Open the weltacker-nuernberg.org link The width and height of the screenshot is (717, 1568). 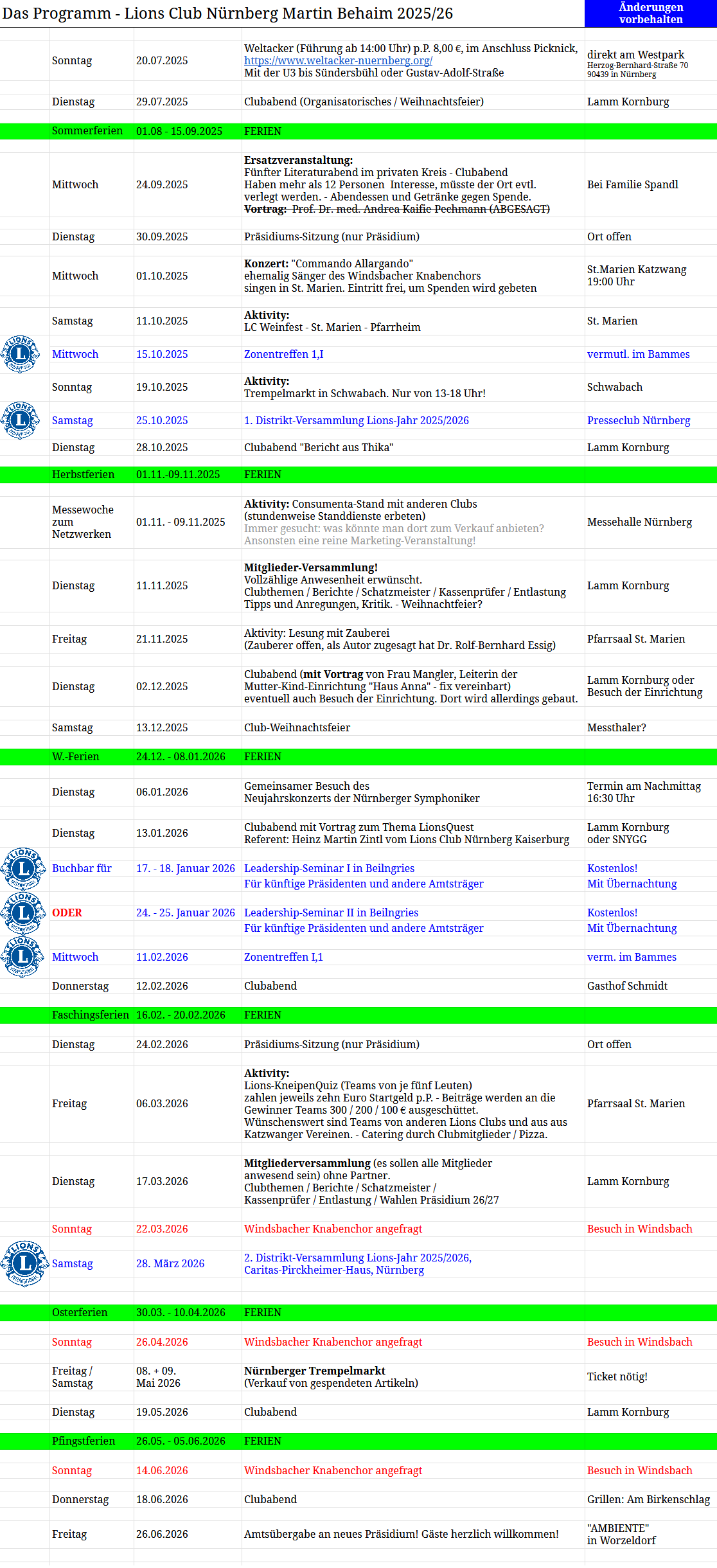coord(338,60)
